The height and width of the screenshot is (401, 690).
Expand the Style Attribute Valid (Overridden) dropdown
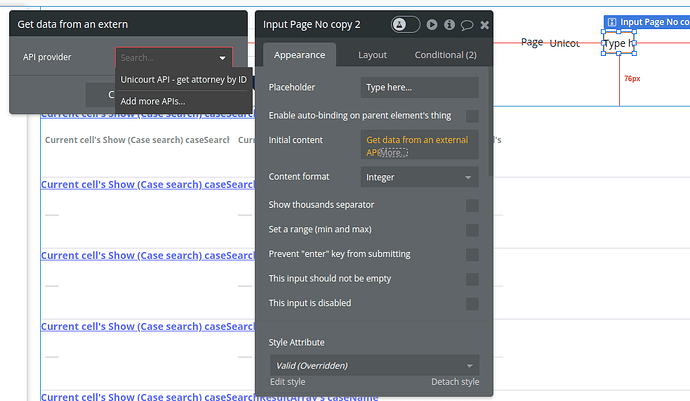(x=374, y=365)
